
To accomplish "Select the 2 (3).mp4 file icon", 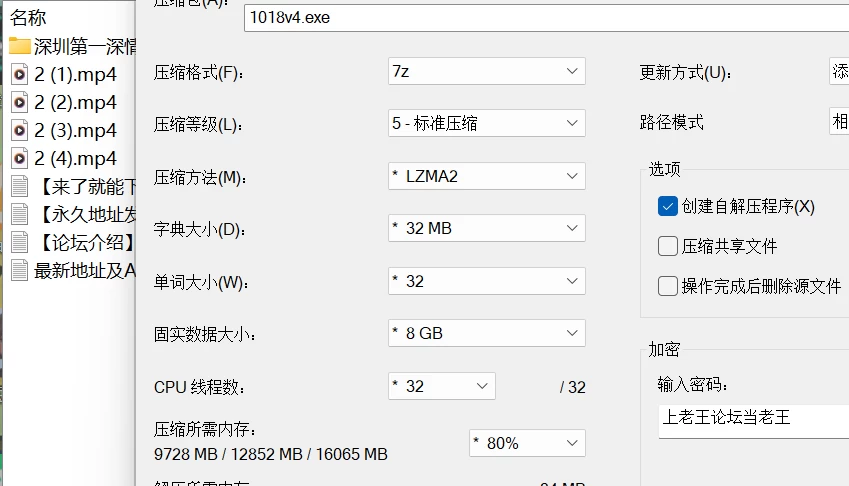I will (x=19, y=130).
